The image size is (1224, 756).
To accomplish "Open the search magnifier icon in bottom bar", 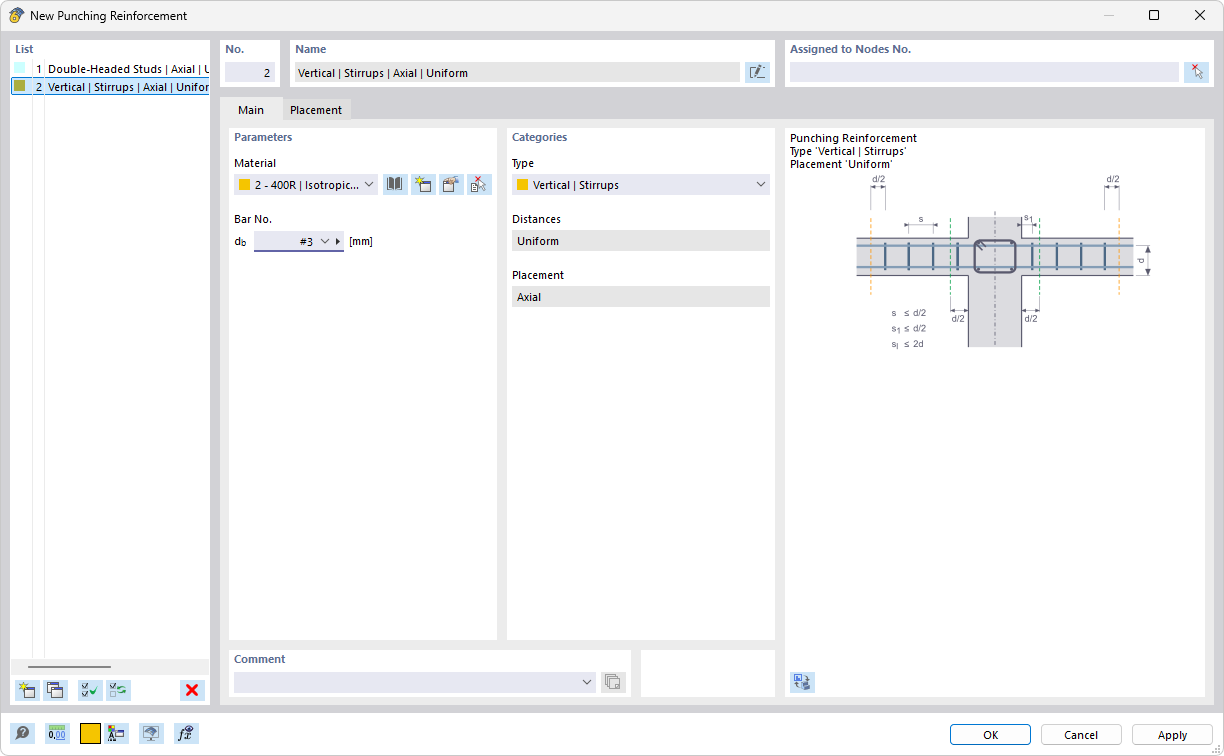I will coord(22,734).
